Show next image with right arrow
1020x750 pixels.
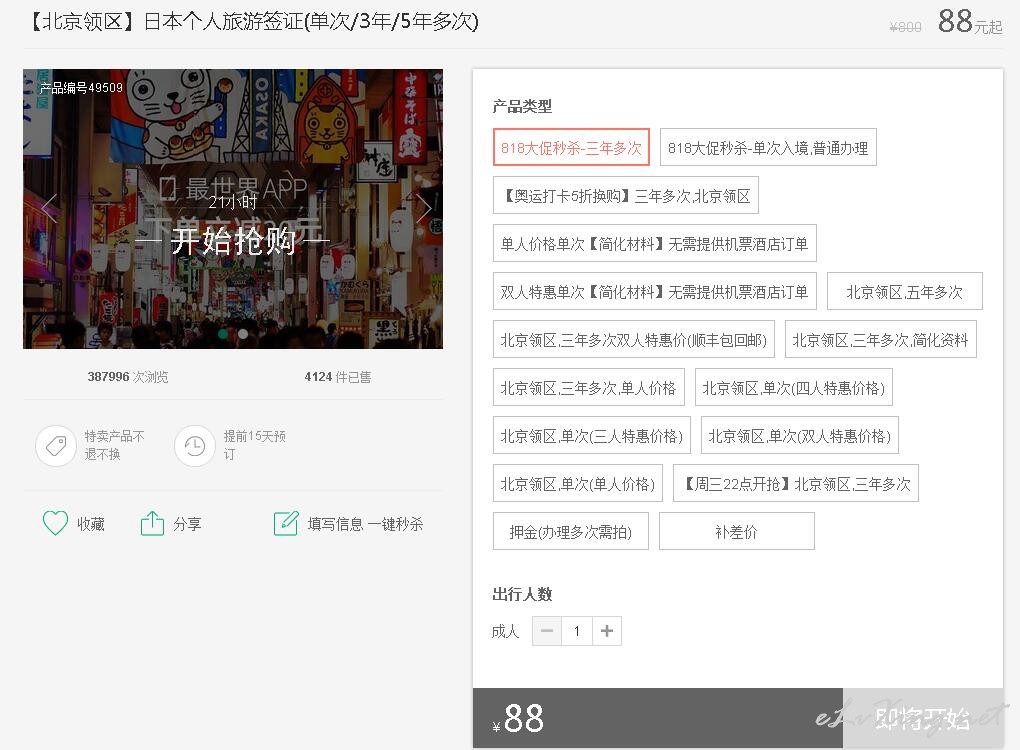pyautogui.click(x=423, y=209)
